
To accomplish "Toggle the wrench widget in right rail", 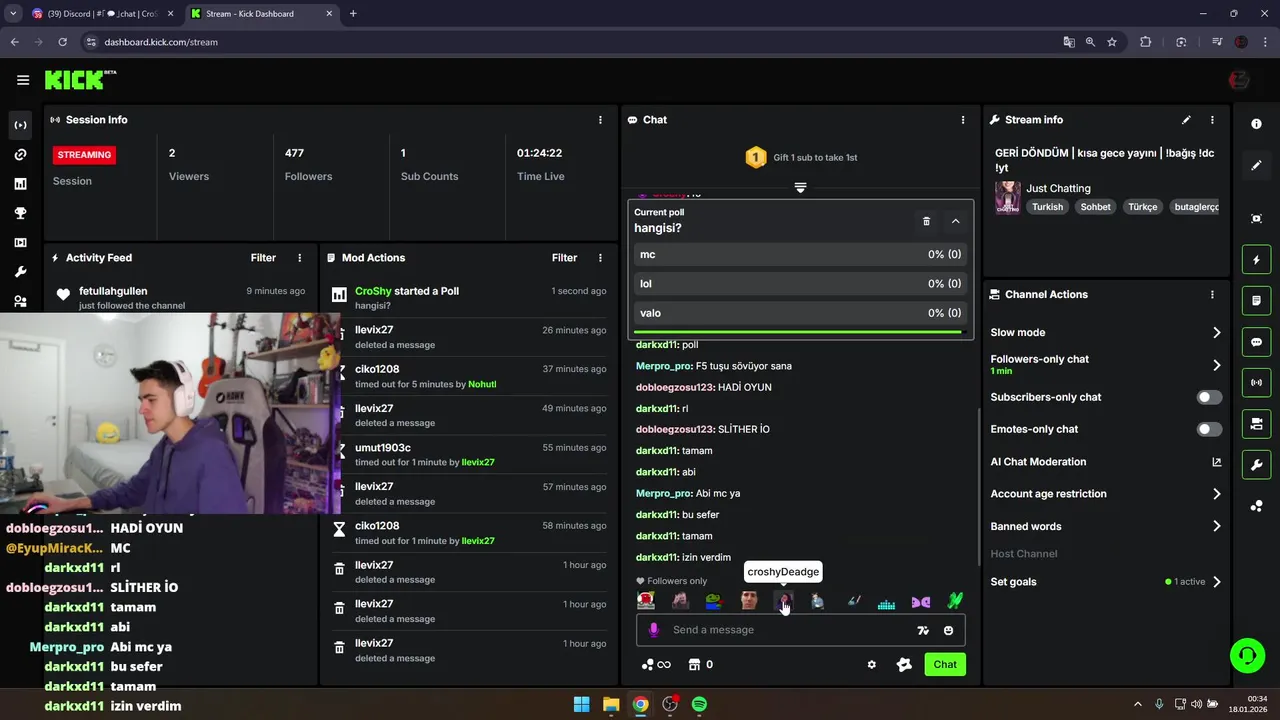I will click(1256, 465).
